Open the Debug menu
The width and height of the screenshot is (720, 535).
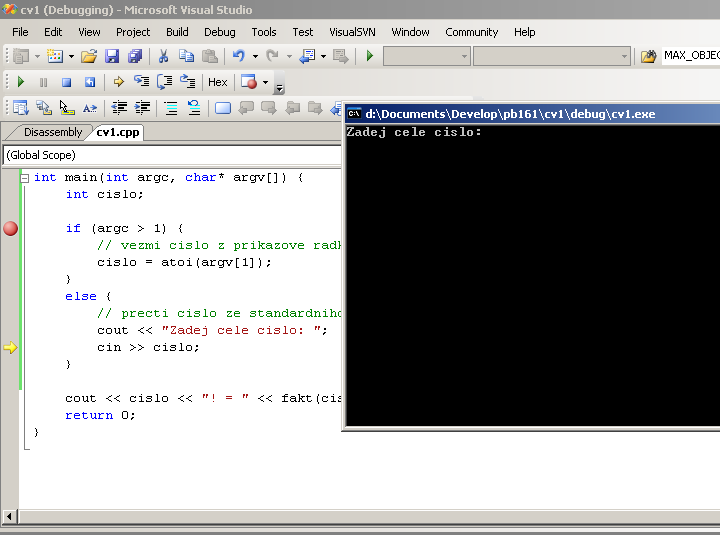pyautogui.click(x=219, y=32)
